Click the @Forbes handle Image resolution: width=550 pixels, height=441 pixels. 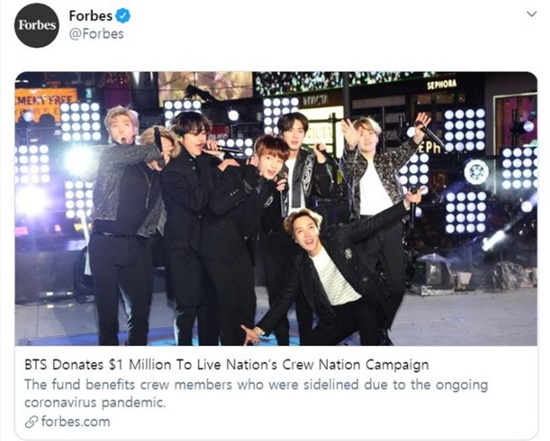point(96,34)
